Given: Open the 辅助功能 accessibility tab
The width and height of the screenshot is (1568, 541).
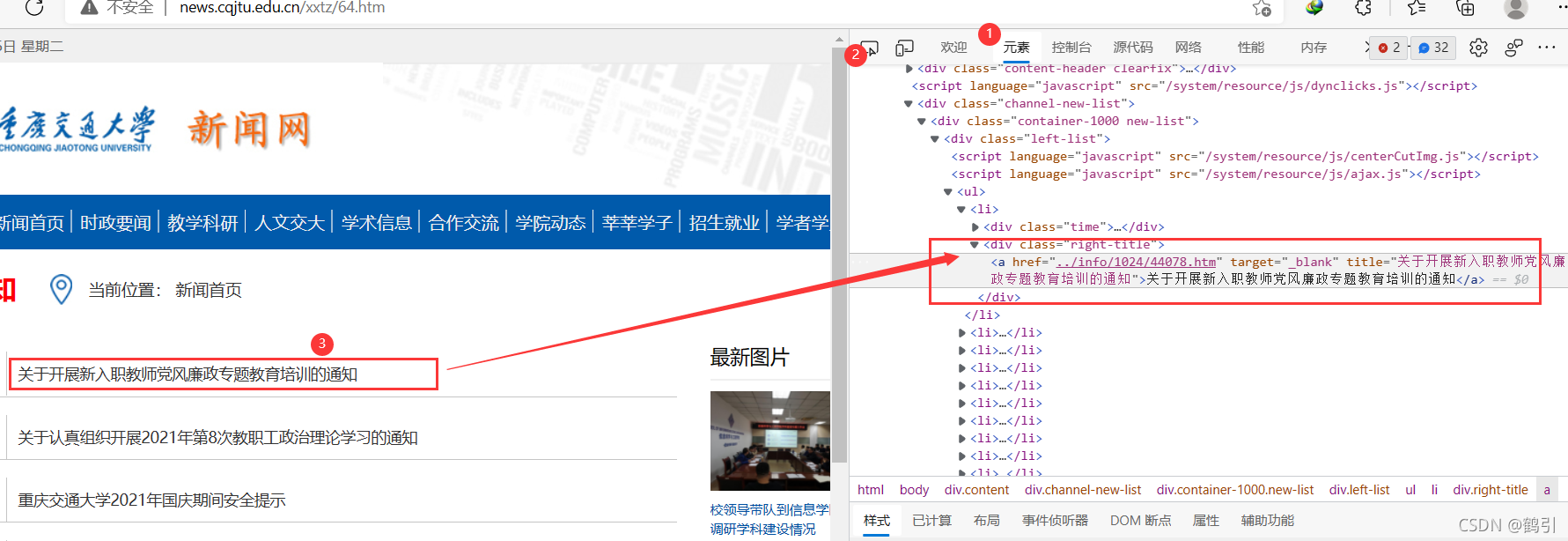Looking at the screenshot, I should tap(1268, 521).
